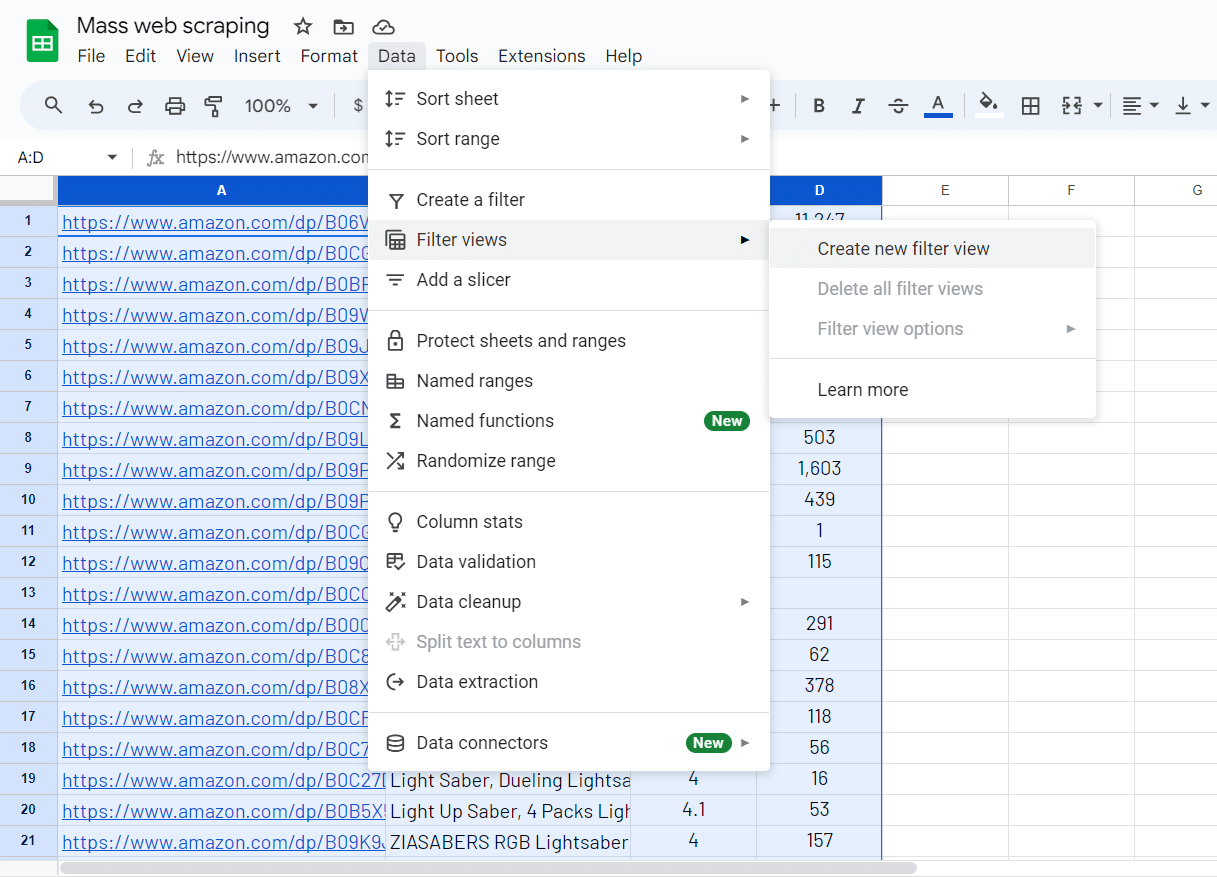The width and height of the screenshot is (1217, 877).
Task: Star this spreadsheet document
Action: click(303, 27)
